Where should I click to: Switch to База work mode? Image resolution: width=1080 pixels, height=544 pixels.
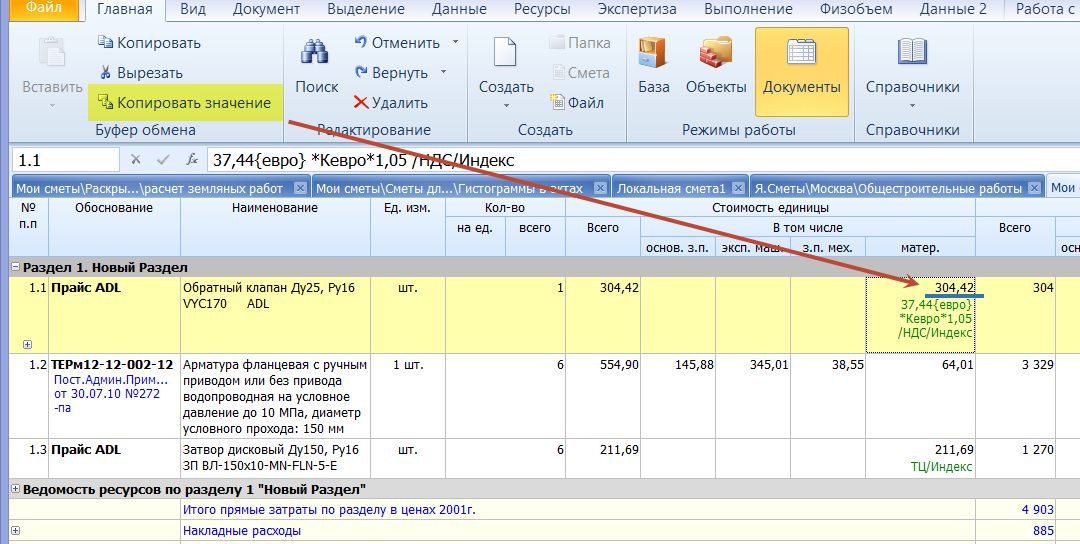click(x=654, y=65)
